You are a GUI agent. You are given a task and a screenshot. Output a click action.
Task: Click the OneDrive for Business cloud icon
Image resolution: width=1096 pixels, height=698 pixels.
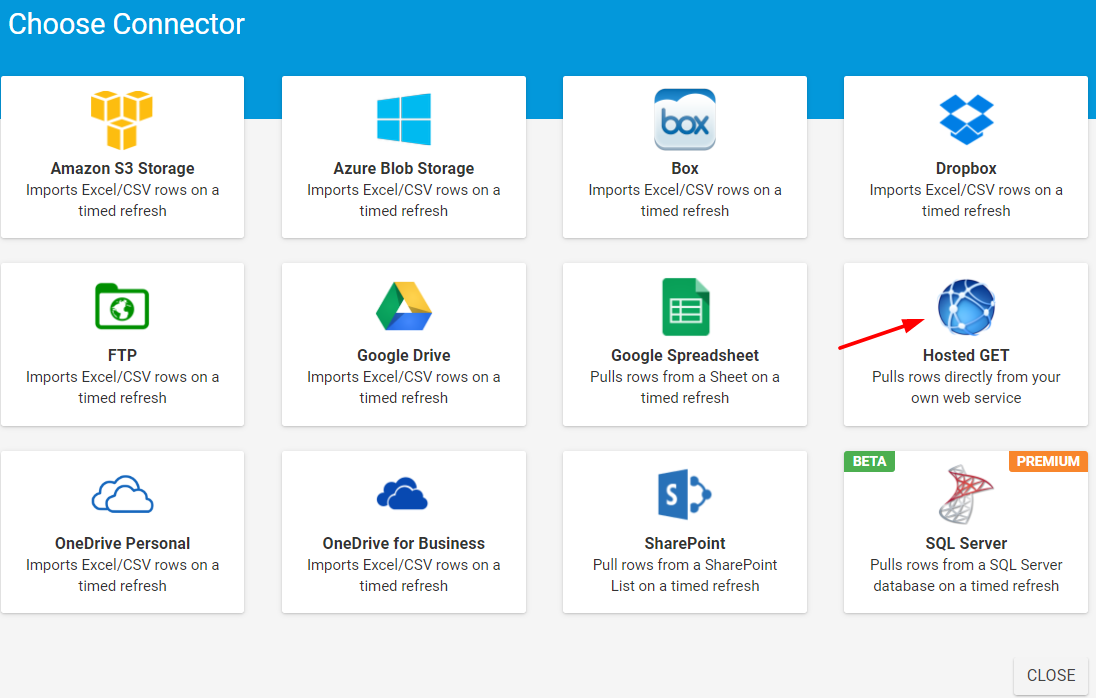coord(402,494)
